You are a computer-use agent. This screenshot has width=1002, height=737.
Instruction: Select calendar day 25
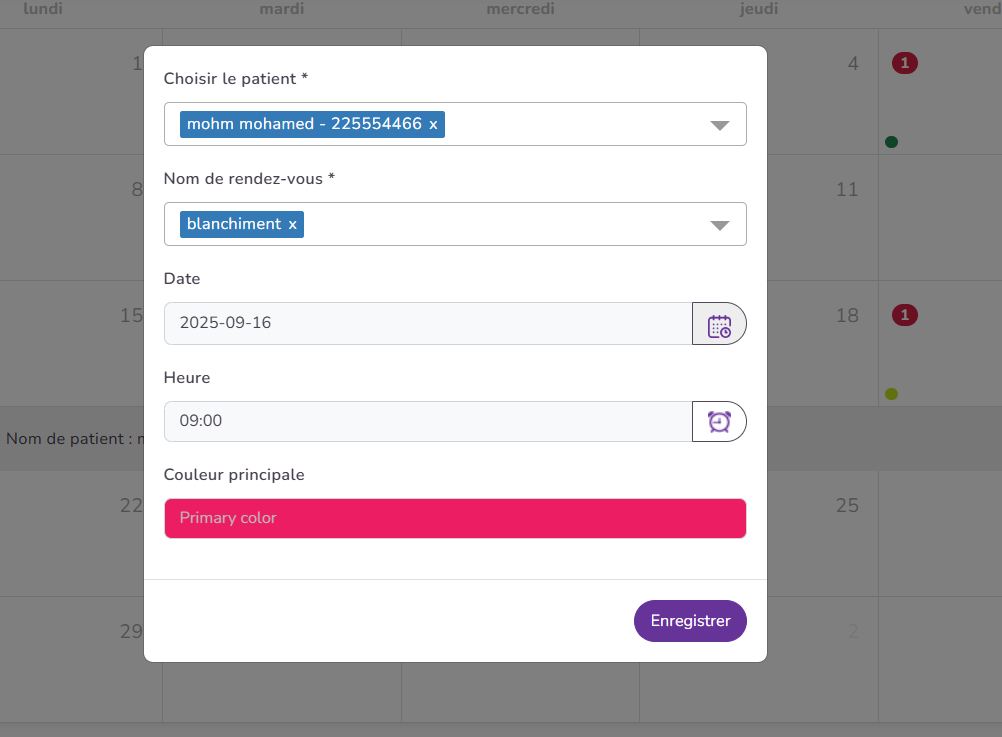pos(846,505)
